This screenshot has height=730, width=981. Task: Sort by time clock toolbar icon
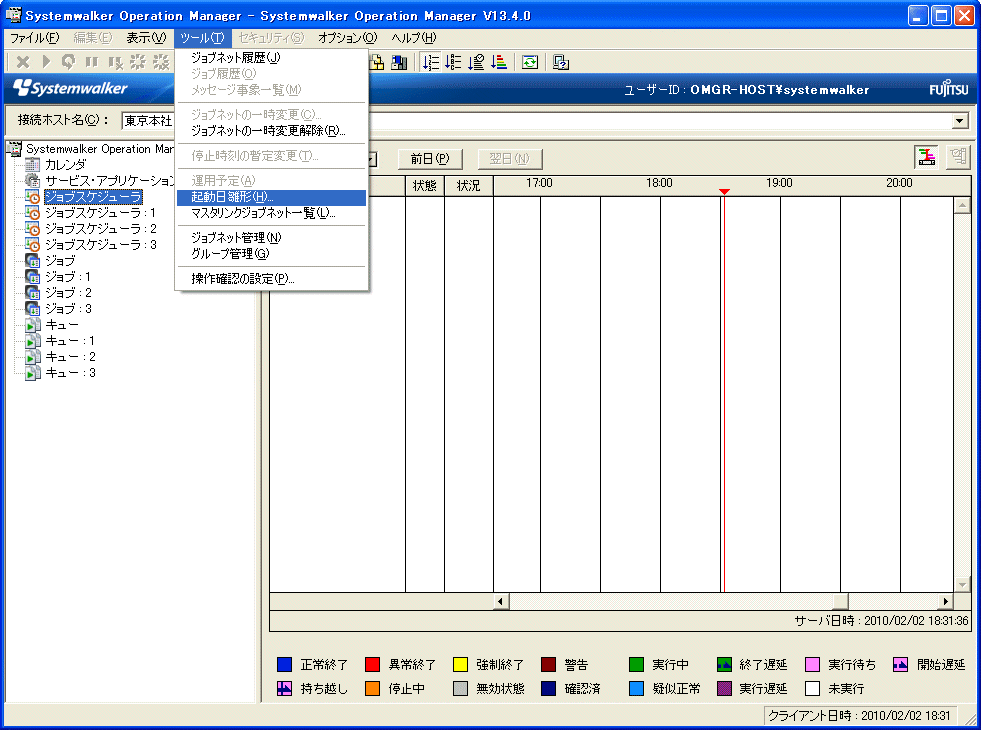pos(476,63)
